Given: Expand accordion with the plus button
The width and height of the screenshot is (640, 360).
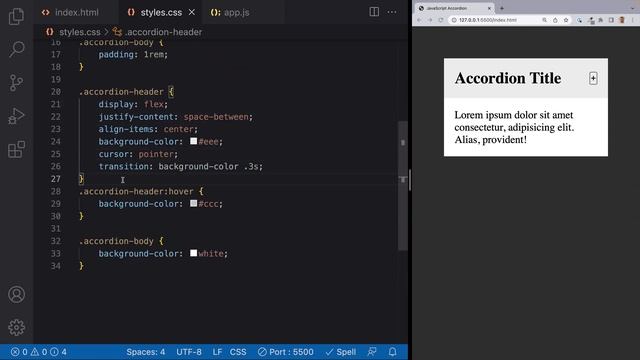Looking at the screenshot, I should [593, 78].
